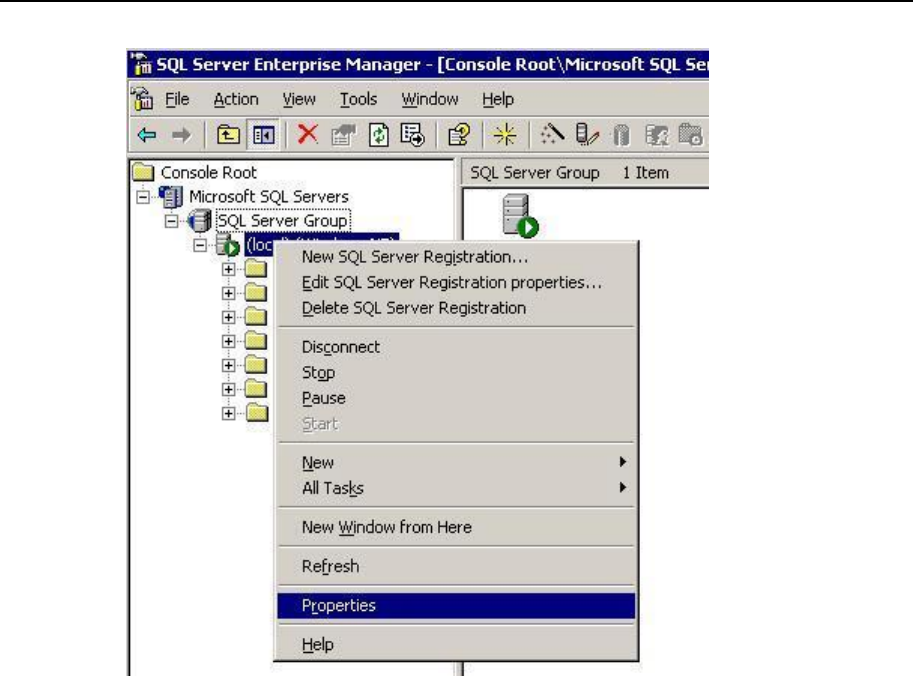
Task: Select Pause in the context menu
Action: [456, 398]
